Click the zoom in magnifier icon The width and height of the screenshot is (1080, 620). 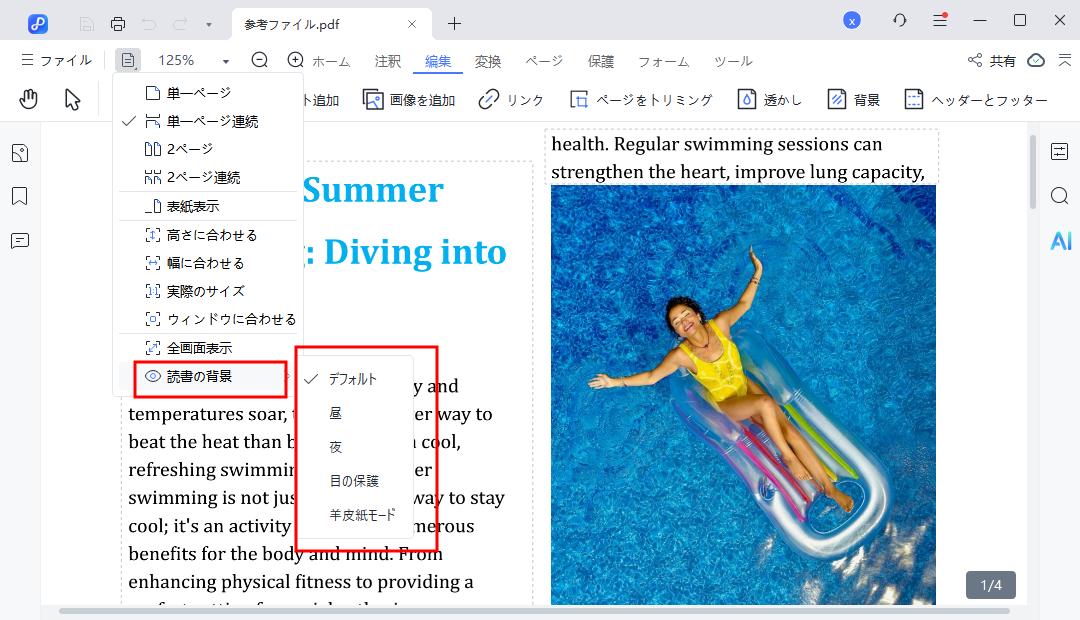pyautogui.click(x=295, y=60)
